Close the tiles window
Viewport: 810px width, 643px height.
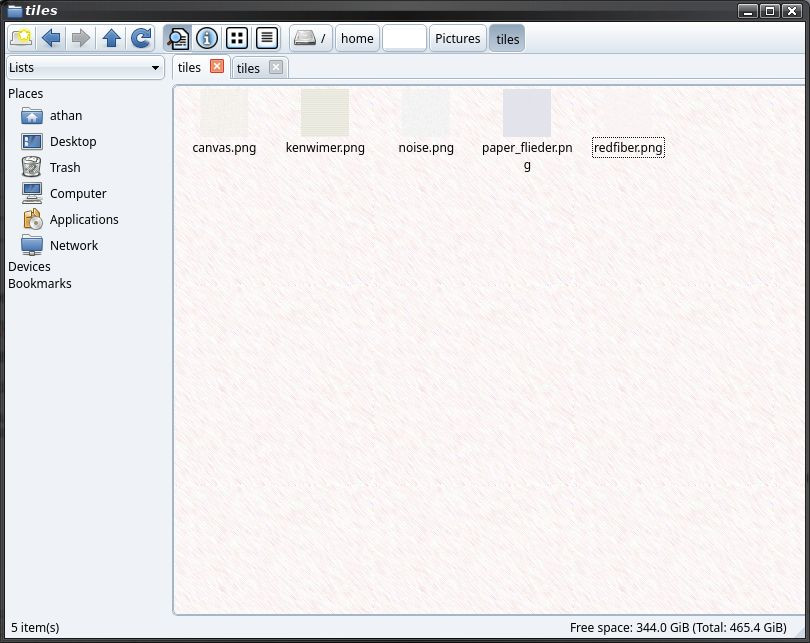click(x=792, y=10)
